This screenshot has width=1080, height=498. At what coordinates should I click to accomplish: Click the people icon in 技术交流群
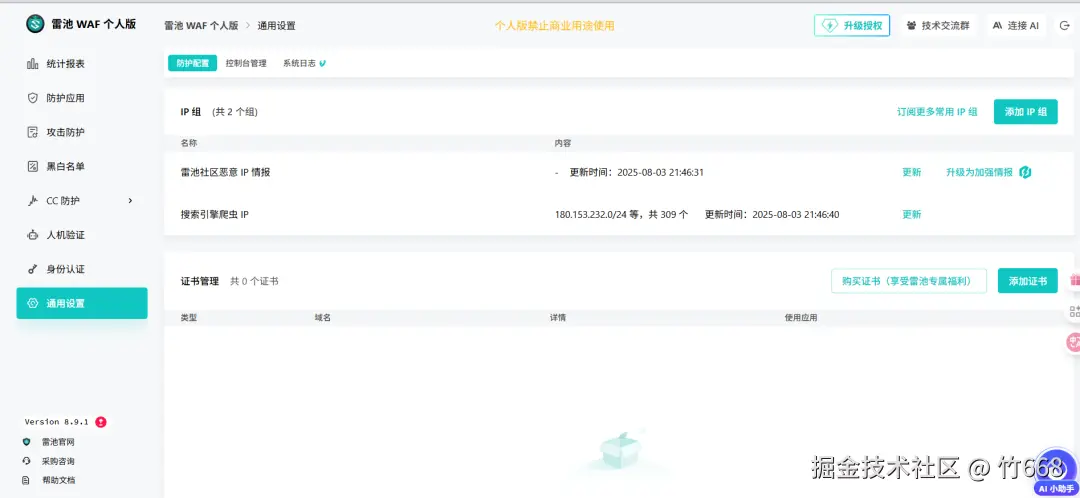911,25
